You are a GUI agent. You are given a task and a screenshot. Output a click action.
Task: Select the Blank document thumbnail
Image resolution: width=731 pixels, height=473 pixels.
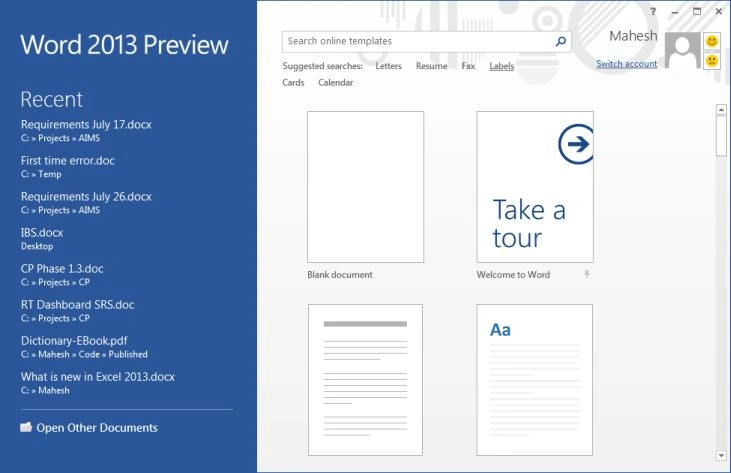tap(366, 187)
